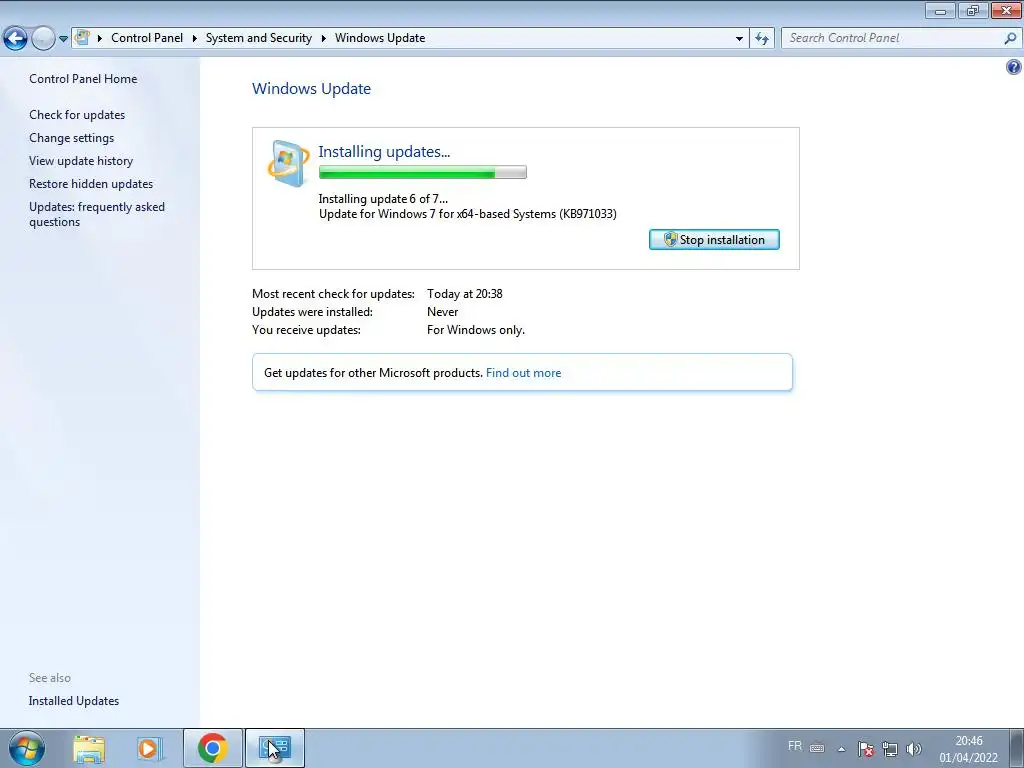Viewport: 1024px width, 768px height.
Task: Open the Windows Start menu orb
Action: tap(26, 748)
